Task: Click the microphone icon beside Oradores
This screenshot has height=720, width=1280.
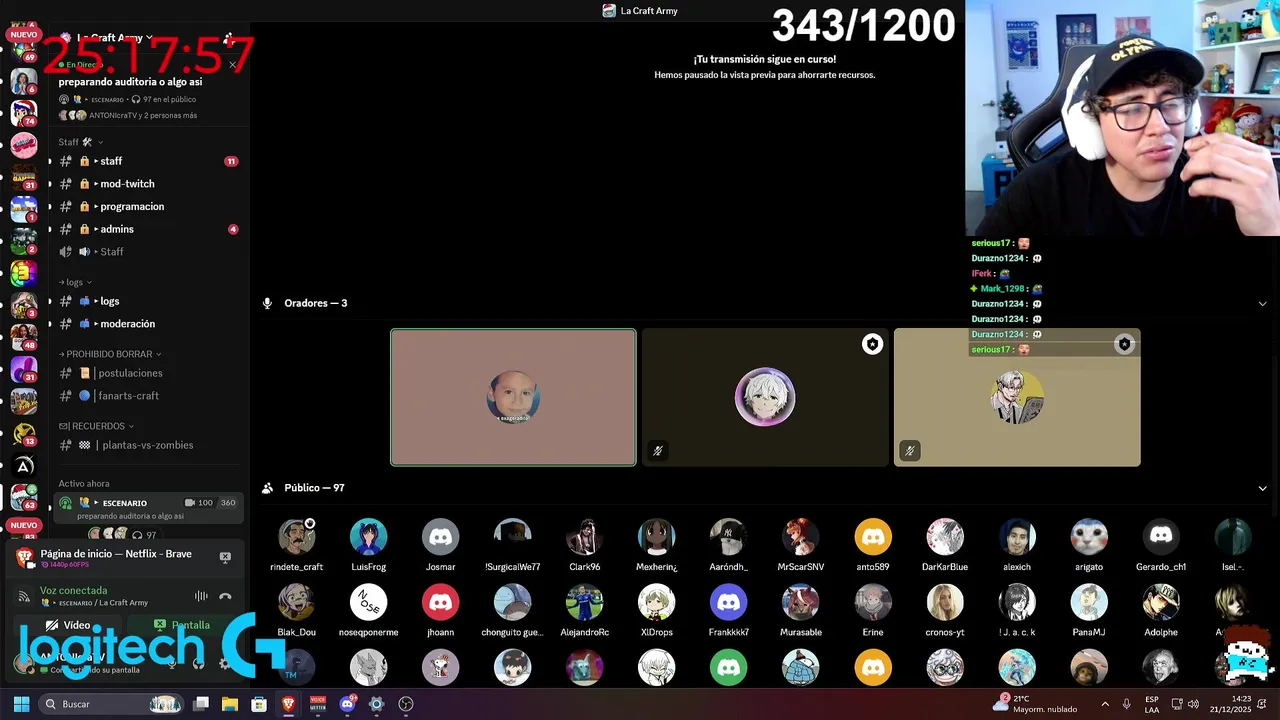Action: [x=267, y=303]
